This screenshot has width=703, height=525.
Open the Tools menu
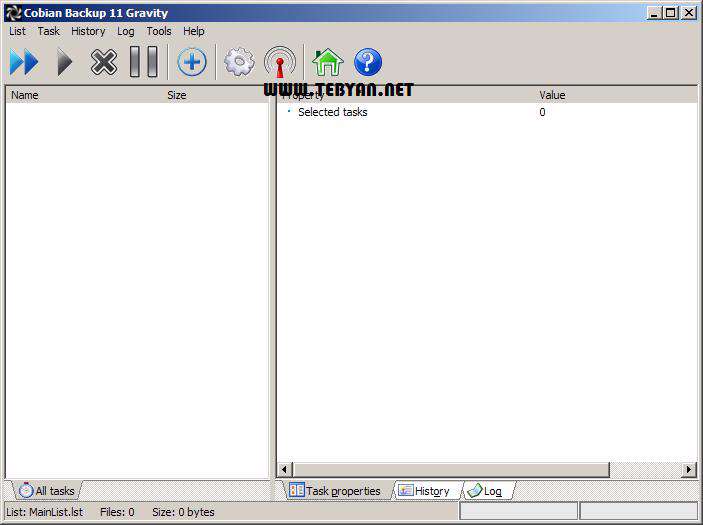(x=159, y=31)
